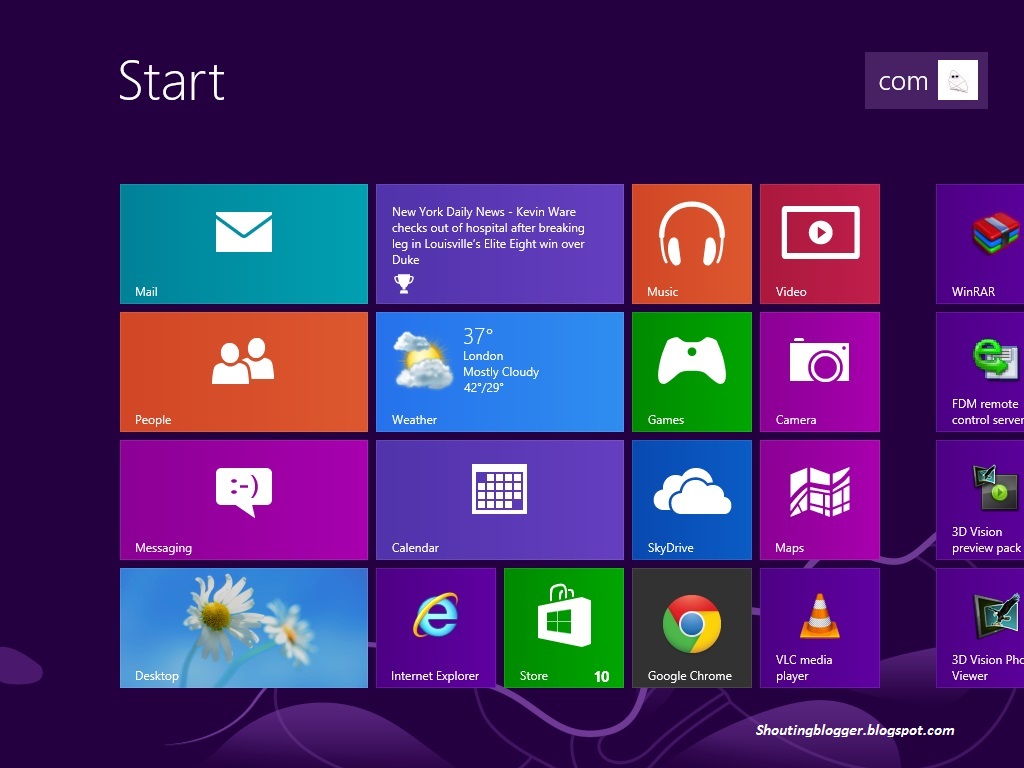The width and height of the screenshot is (1024, 768).
Task: Launch Internet Explorer
Action: 435,627
